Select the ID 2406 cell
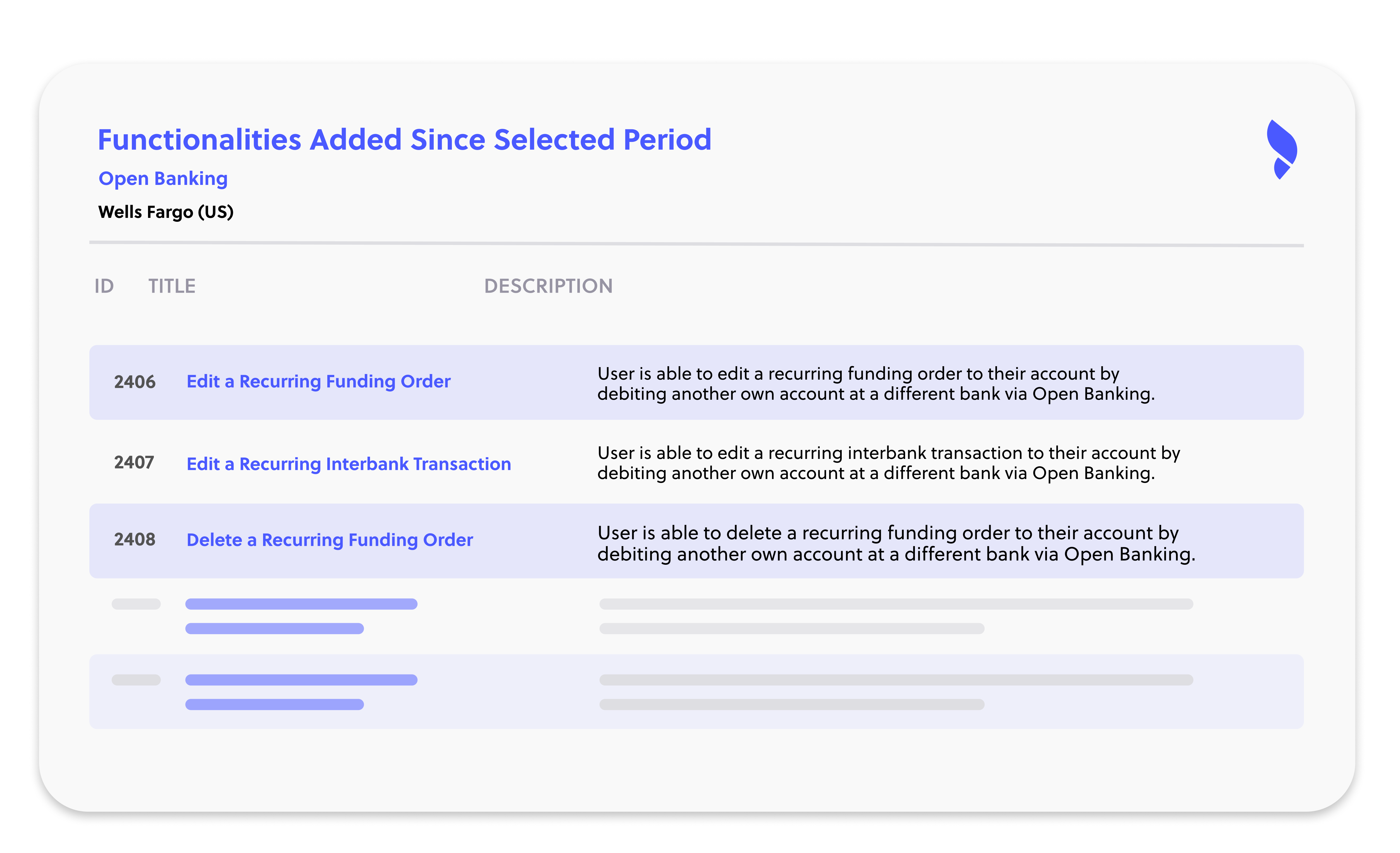Image resolution: width=1400 pixels, height=853 pixels. [x=135, y=382]
